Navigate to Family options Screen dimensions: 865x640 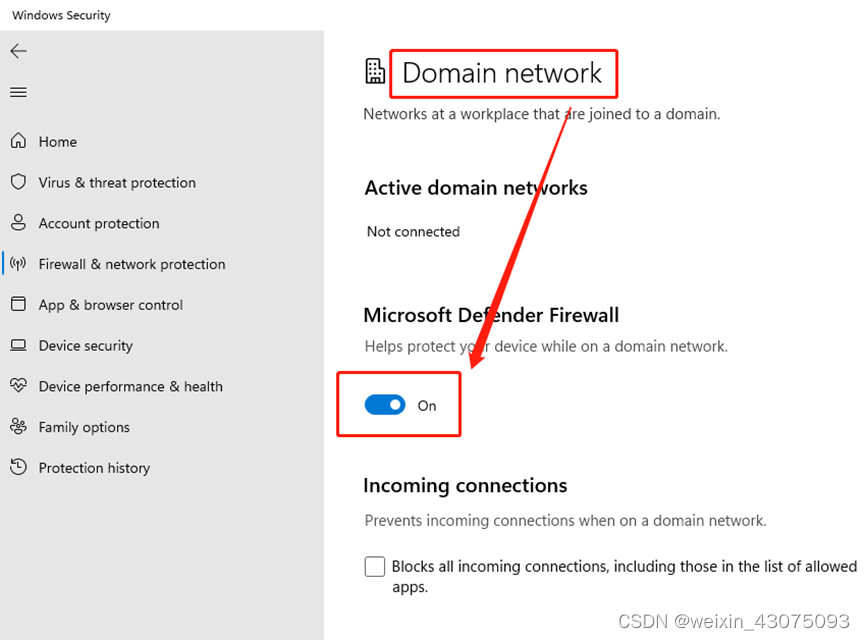tap(84, 427)
